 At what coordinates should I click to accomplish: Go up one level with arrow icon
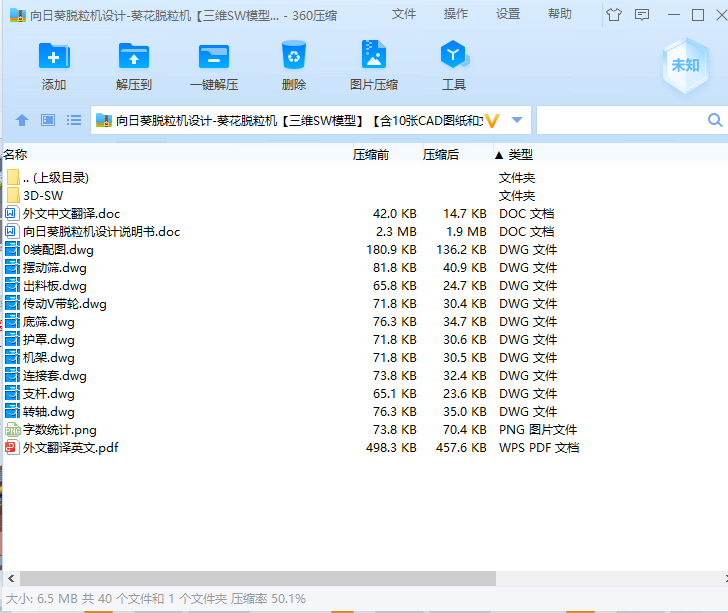point(22,120)
